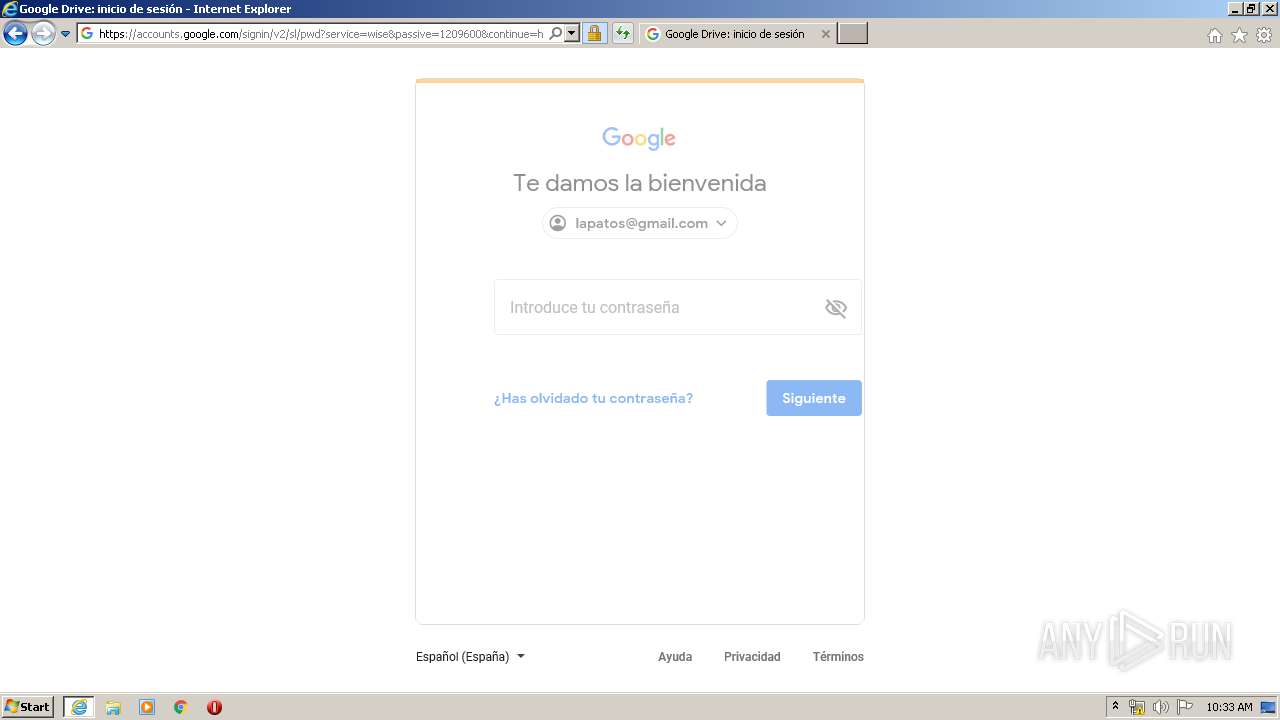
Task: Open IE Tools gear icon
Action: 1264,35
